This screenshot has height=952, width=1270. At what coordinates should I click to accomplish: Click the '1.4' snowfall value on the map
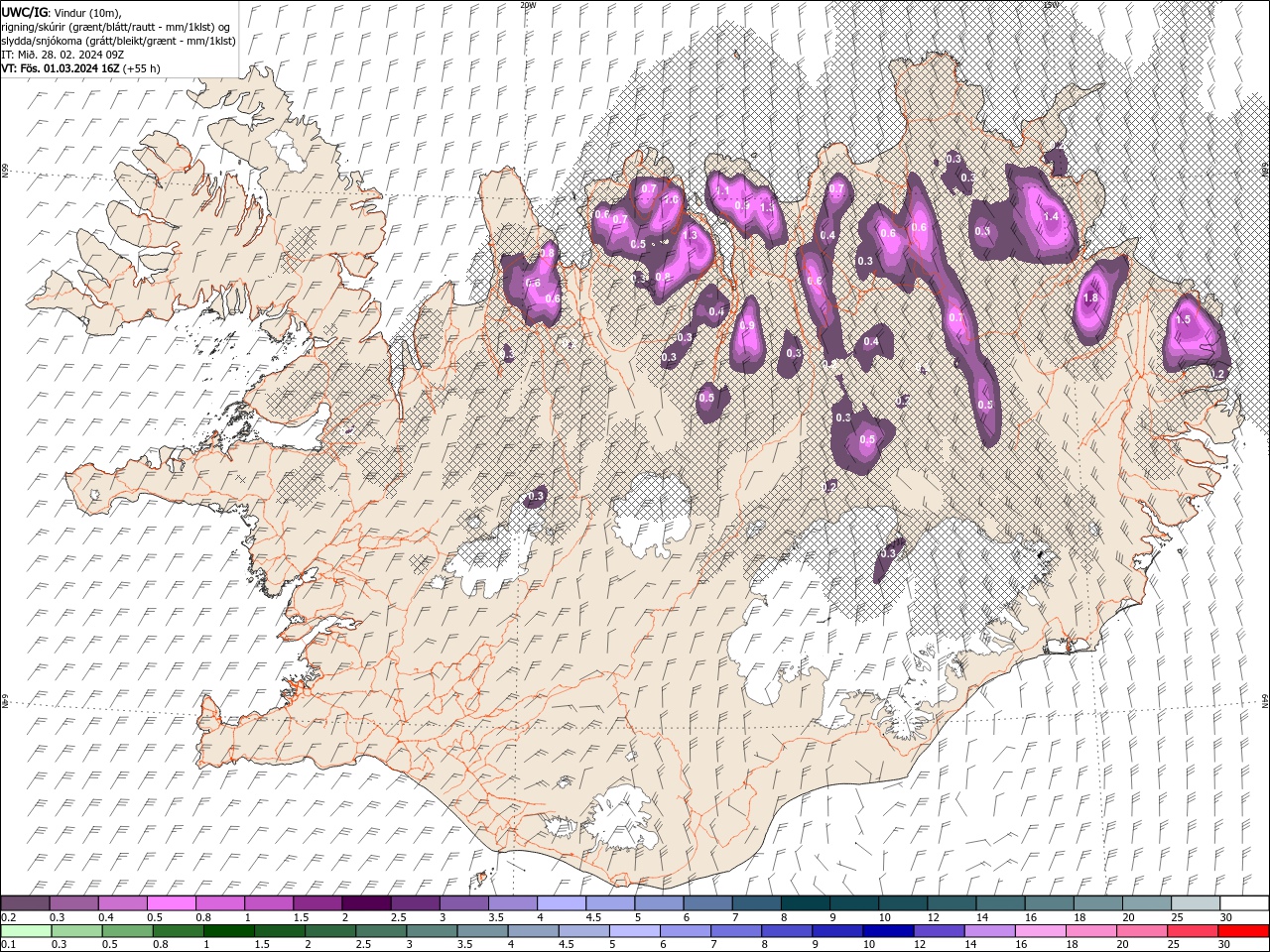[1052, 216]
